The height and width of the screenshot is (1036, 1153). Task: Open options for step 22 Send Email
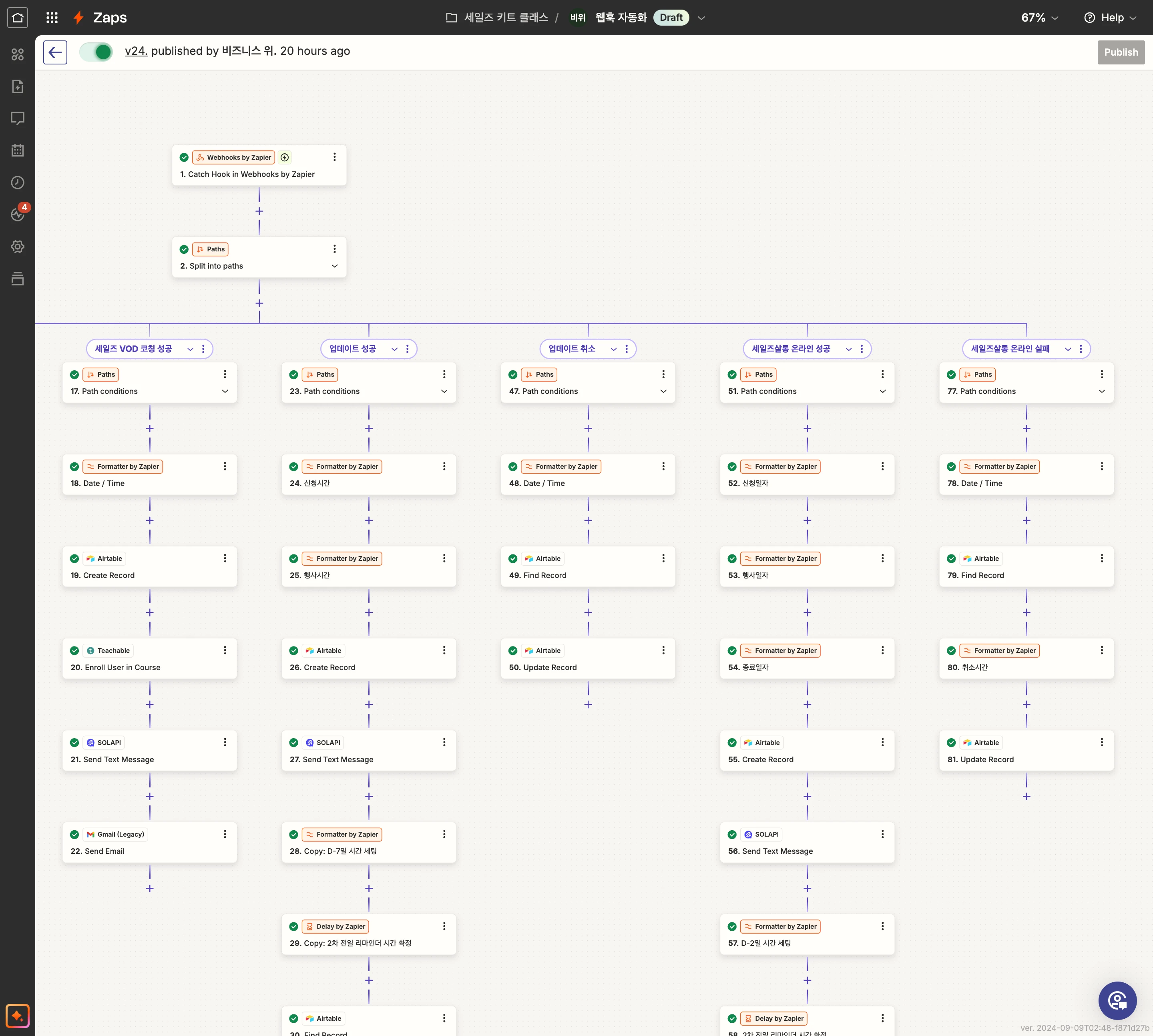pyautogui.click(x=225, y=834)
